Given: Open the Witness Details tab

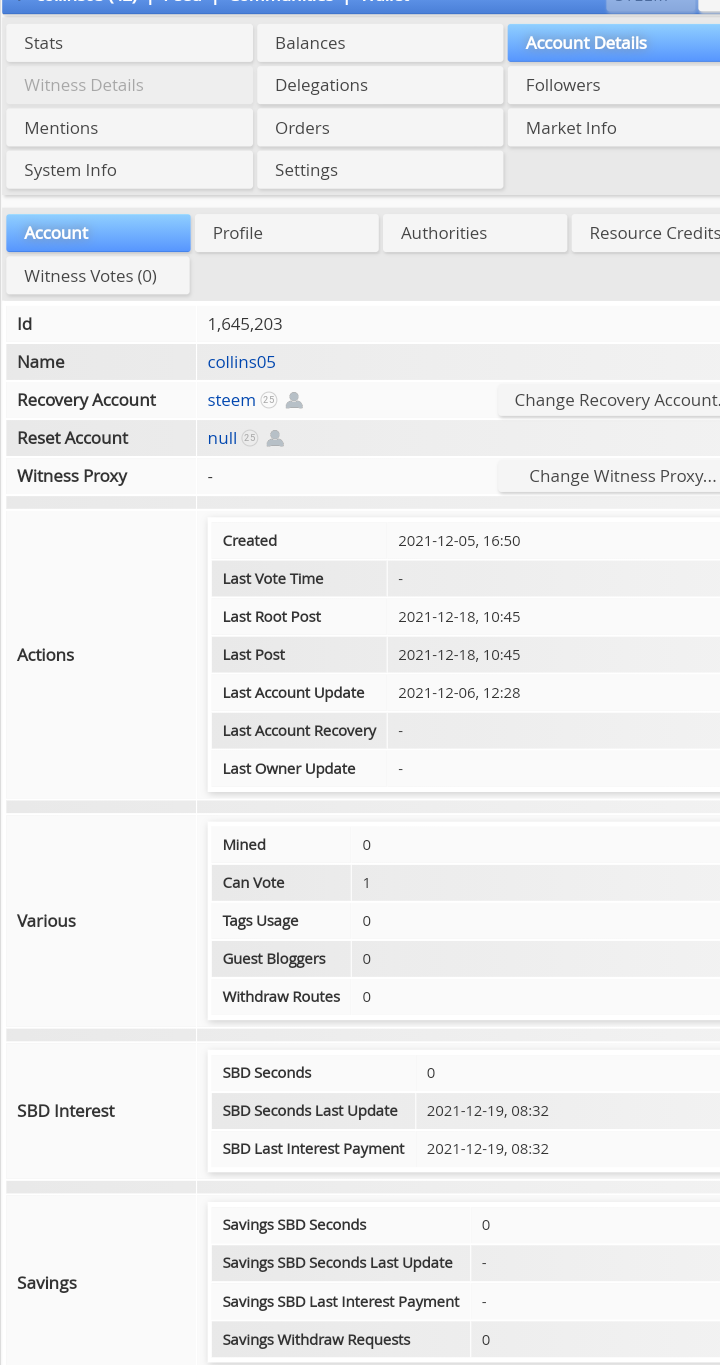Looking at the screenshot, I should pos(129,85).
